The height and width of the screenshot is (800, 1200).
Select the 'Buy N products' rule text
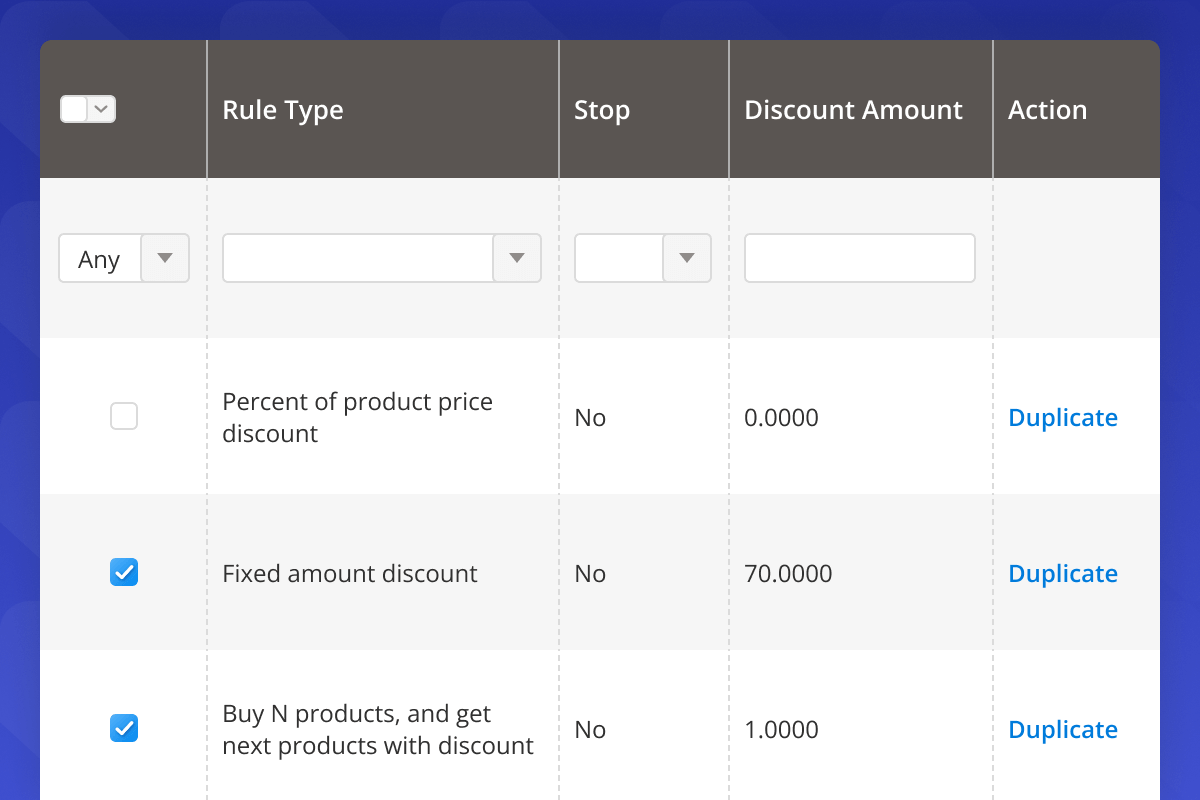377,730
